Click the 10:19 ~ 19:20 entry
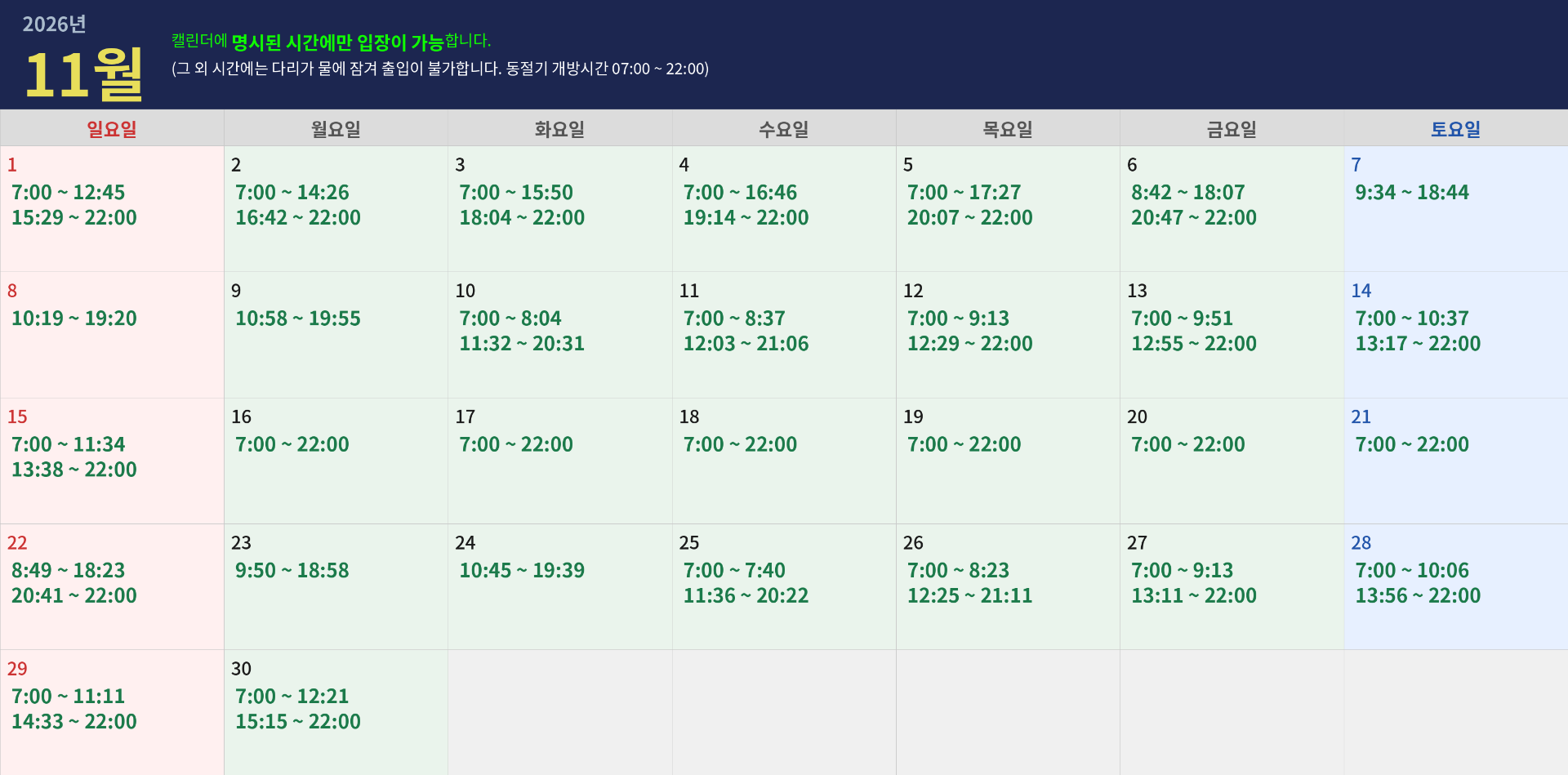This screenshot has width=1568, height=775. coord(74,318)
